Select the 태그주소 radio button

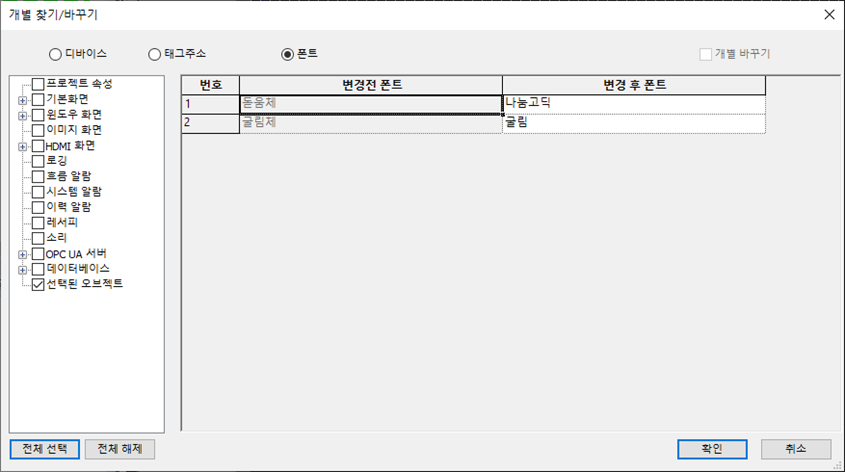point(154,54)
